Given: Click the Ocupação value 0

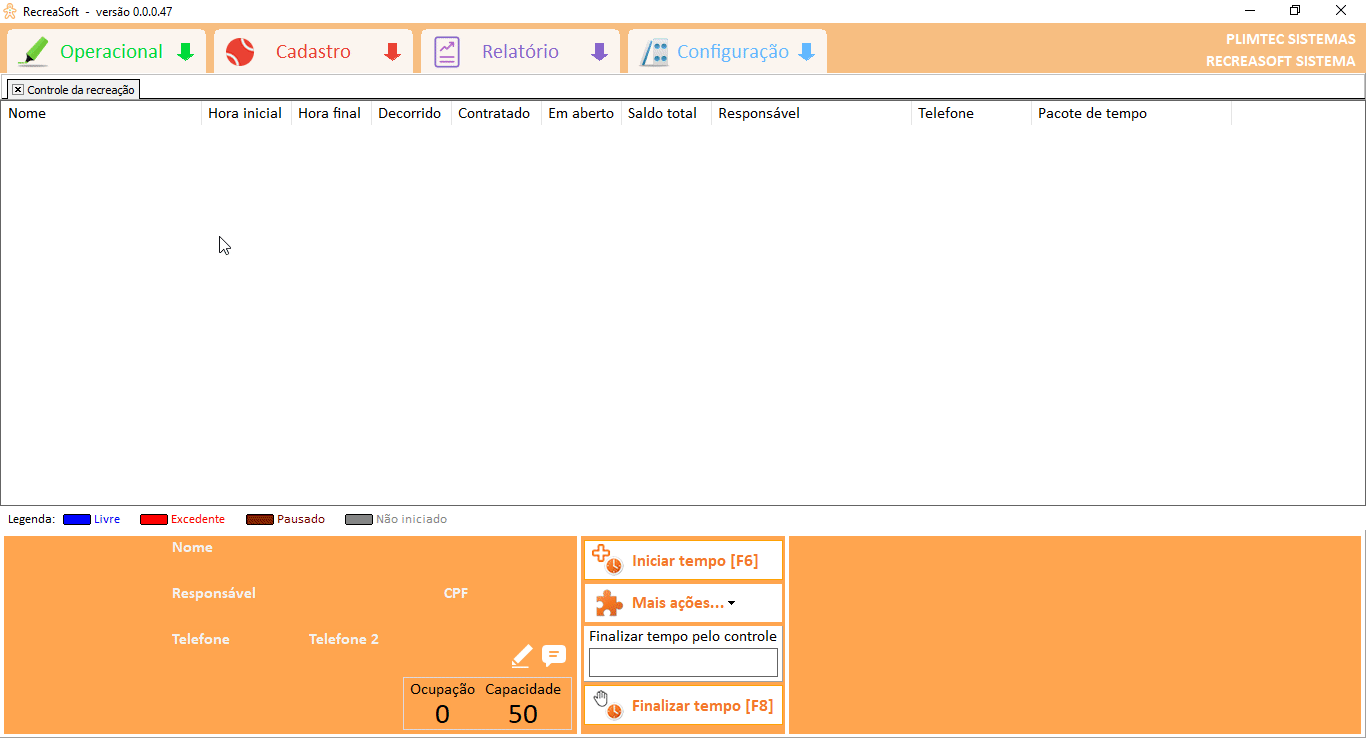Looking at the screenshot, I should [443, 714].
